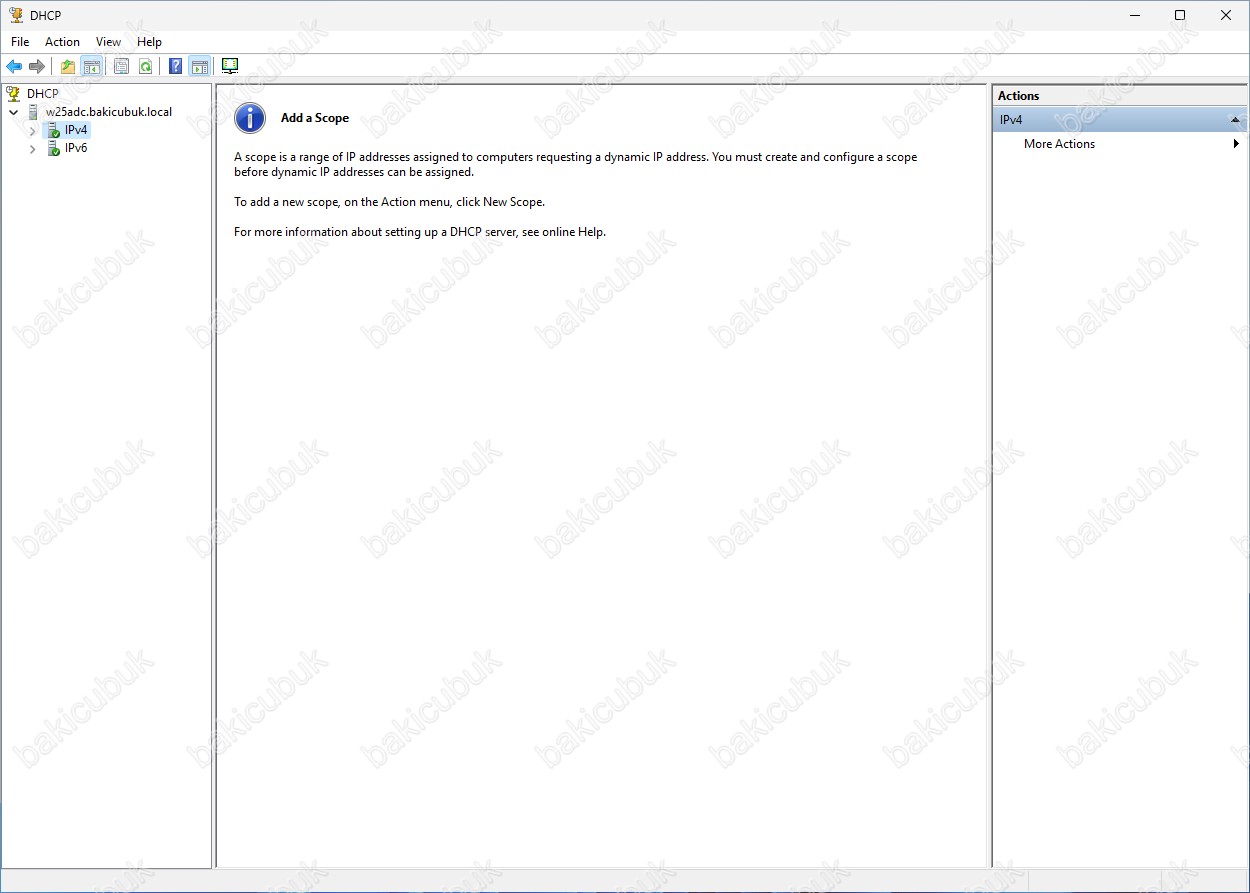
Task: Toggle Show/Hide Console Tree toolbar button
Action: coord(91,66)
